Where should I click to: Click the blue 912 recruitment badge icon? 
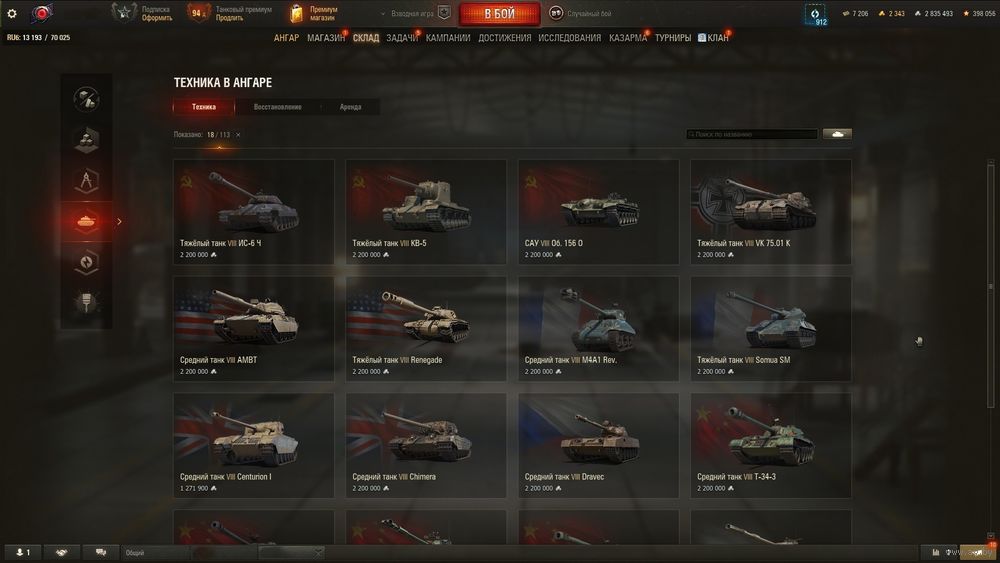pyautogui.click(x=815, y=15)
